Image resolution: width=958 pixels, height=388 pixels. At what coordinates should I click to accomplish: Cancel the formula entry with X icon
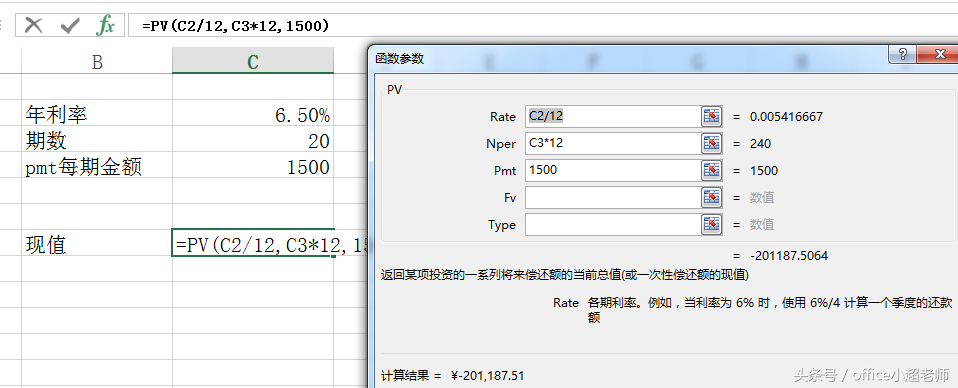tap(34, 26)
